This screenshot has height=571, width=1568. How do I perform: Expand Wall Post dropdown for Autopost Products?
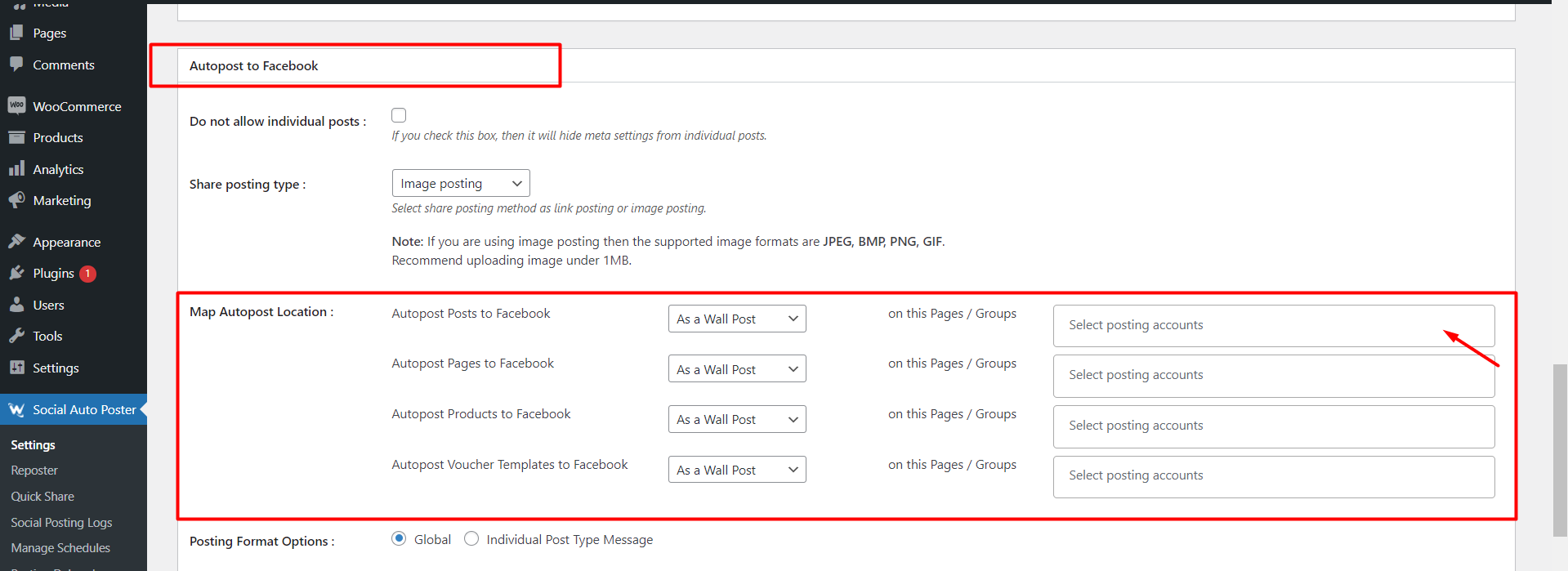click(x=736, y=419)
